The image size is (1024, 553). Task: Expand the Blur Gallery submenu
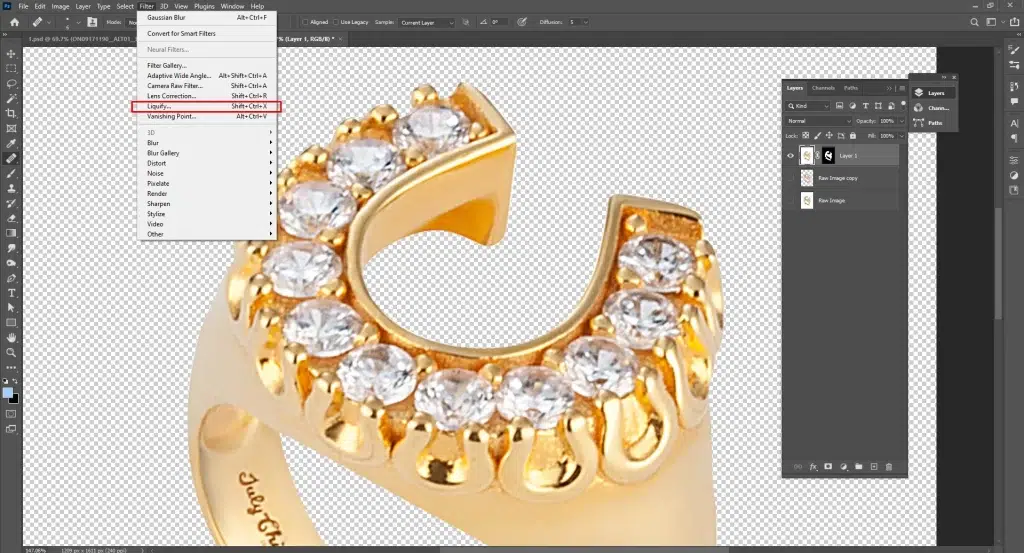208,153
